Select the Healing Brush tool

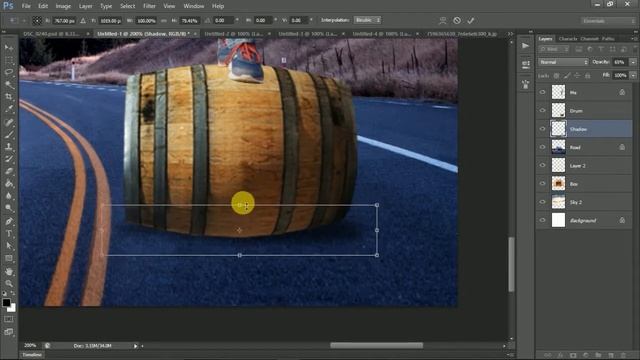pyautogui.click(x=9, y=122)
